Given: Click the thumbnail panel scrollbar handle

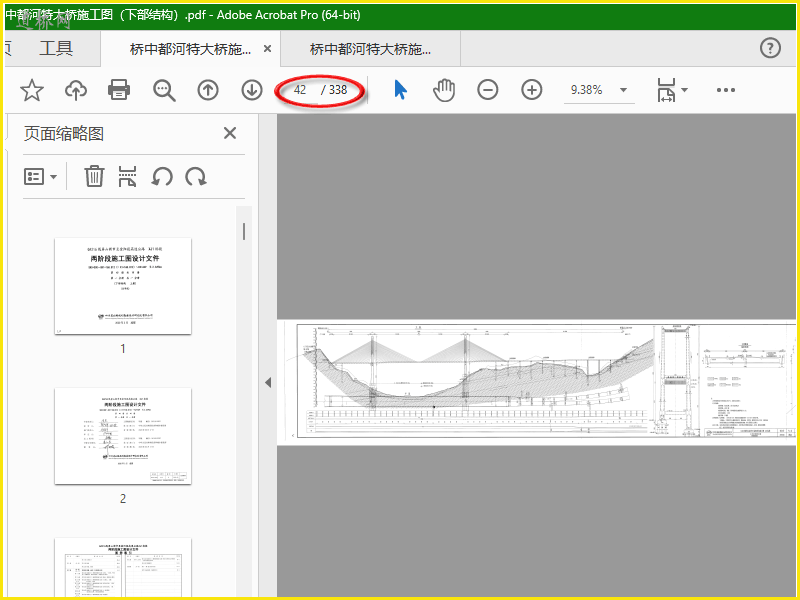Looking at the screenshot, I should pyautogui.click(x=244, y=232).
